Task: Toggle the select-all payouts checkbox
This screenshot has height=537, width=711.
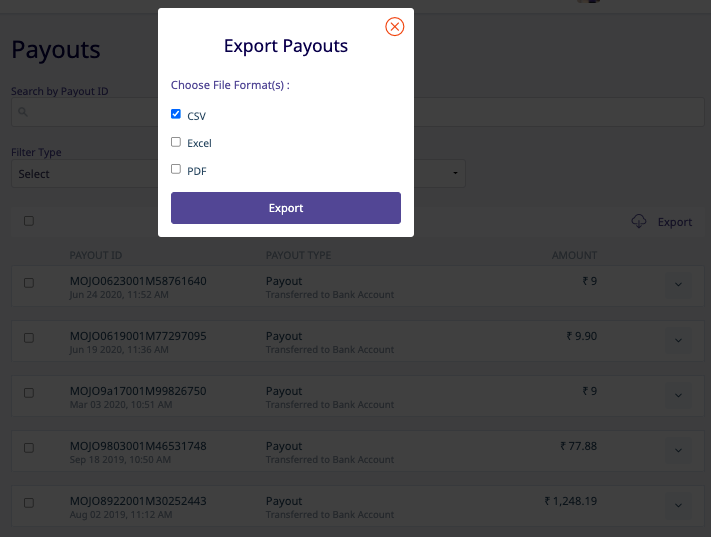Action: point(29,221)
